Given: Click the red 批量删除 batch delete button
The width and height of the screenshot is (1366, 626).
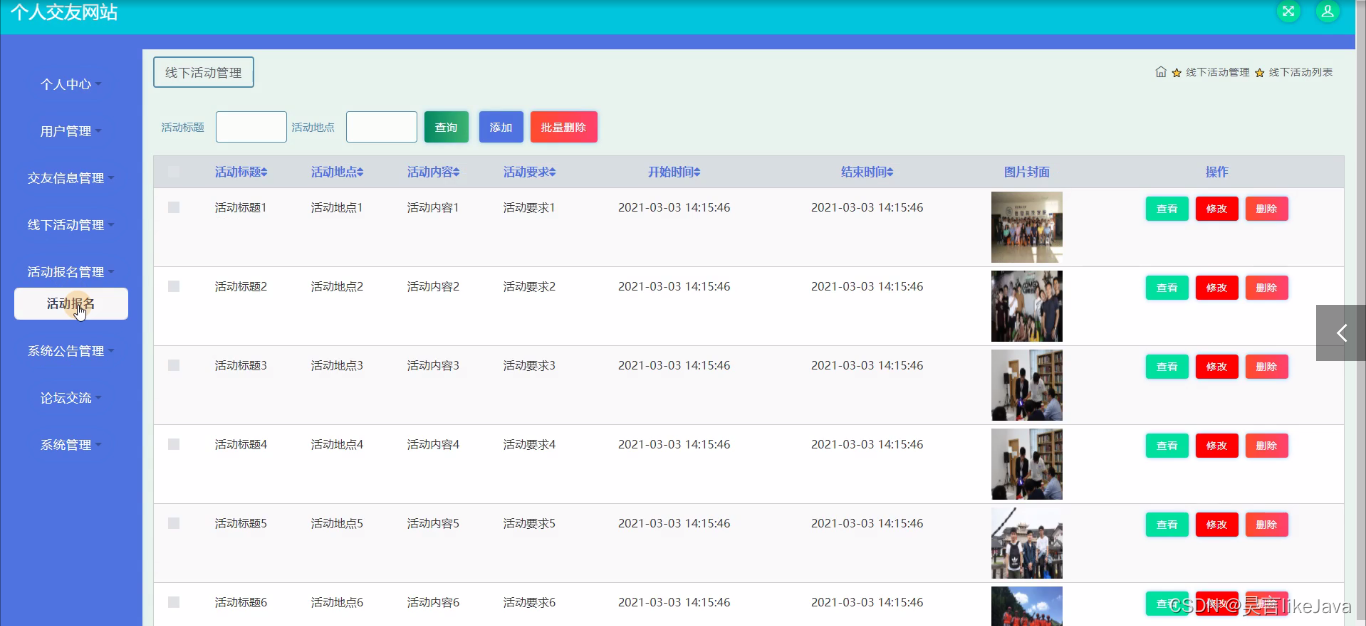Looking at the screenshot, I should coord(564,127).
